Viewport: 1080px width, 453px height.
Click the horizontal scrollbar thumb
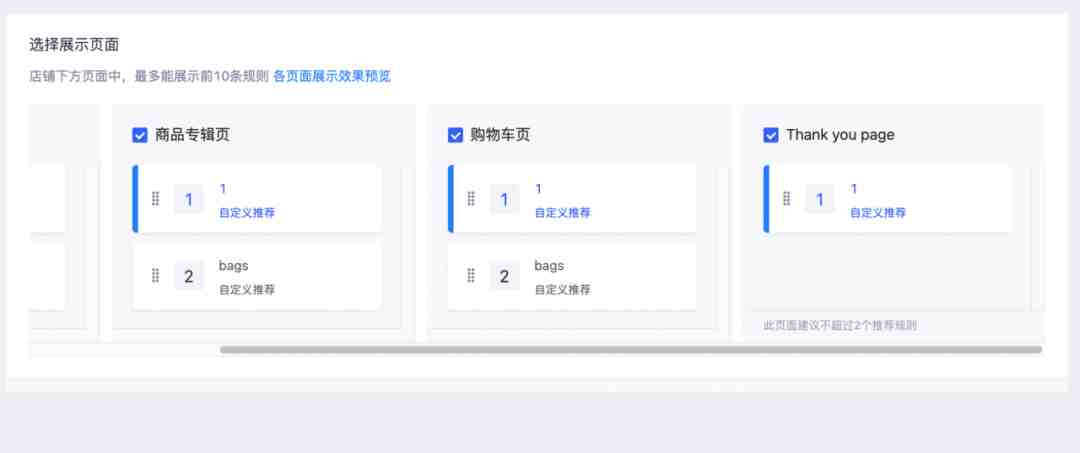point(631,350)
